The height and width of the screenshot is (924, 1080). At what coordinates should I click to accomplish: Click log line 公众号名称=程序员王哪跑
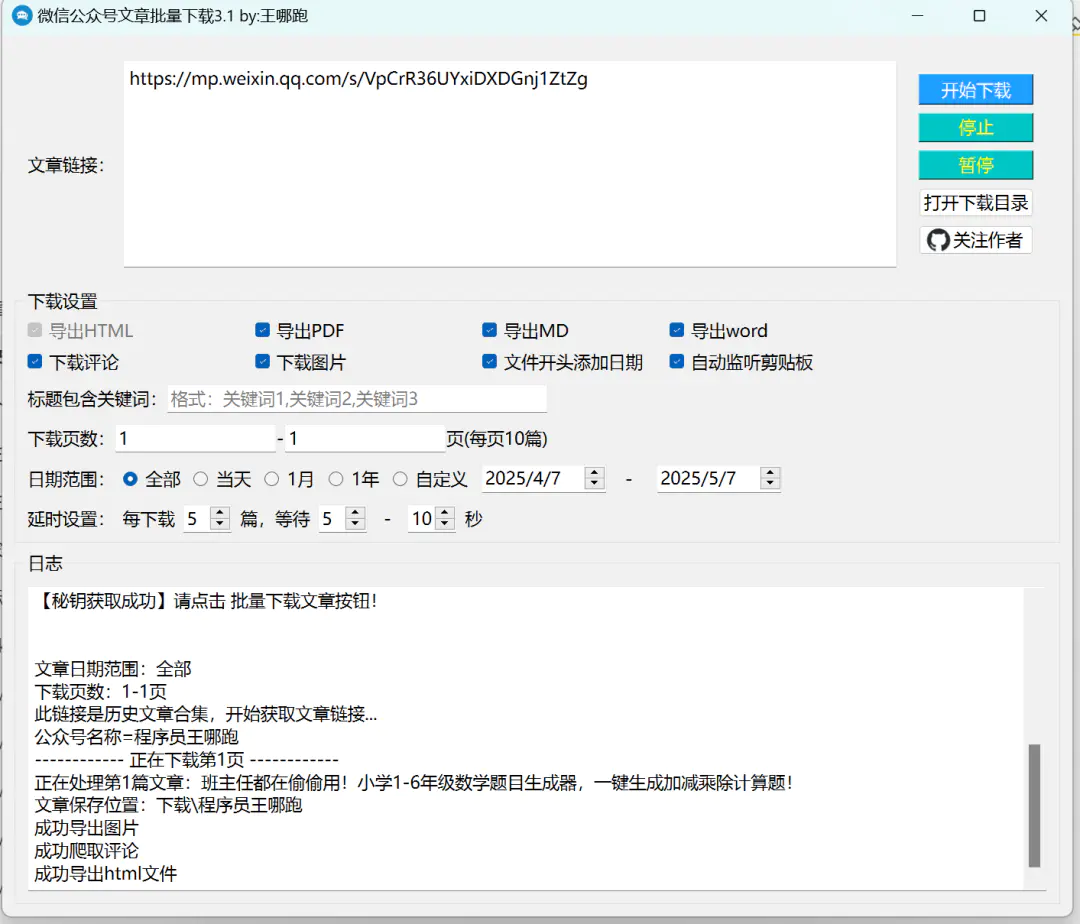pos(136,737)
